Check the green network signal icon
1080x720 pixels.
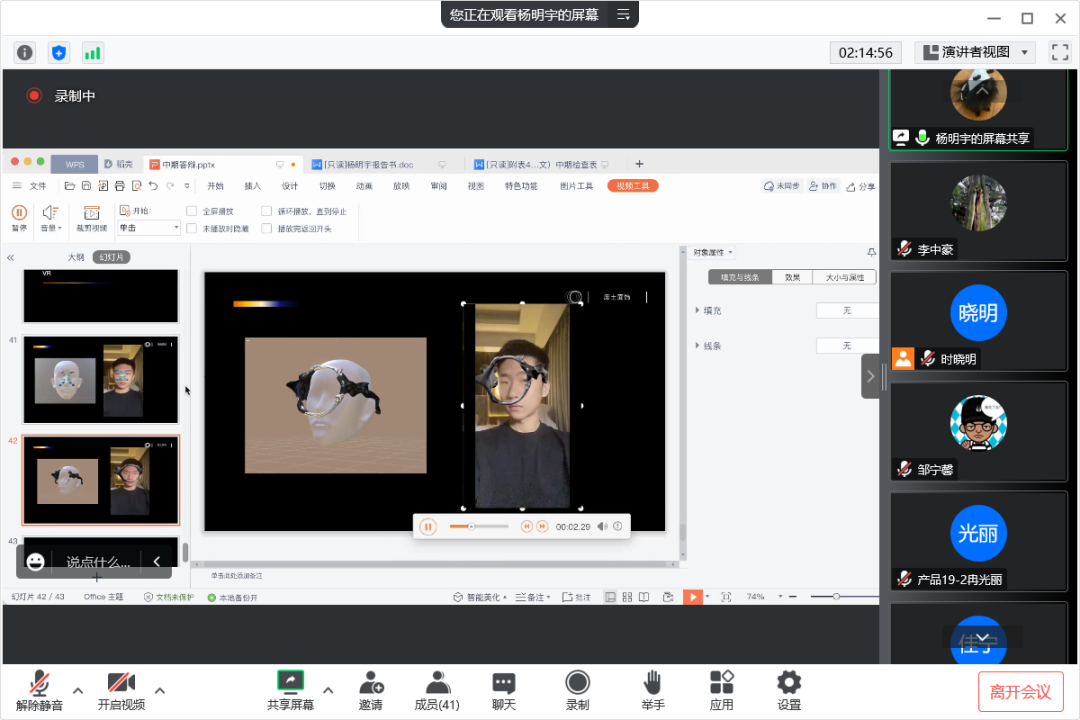[92, 52]
